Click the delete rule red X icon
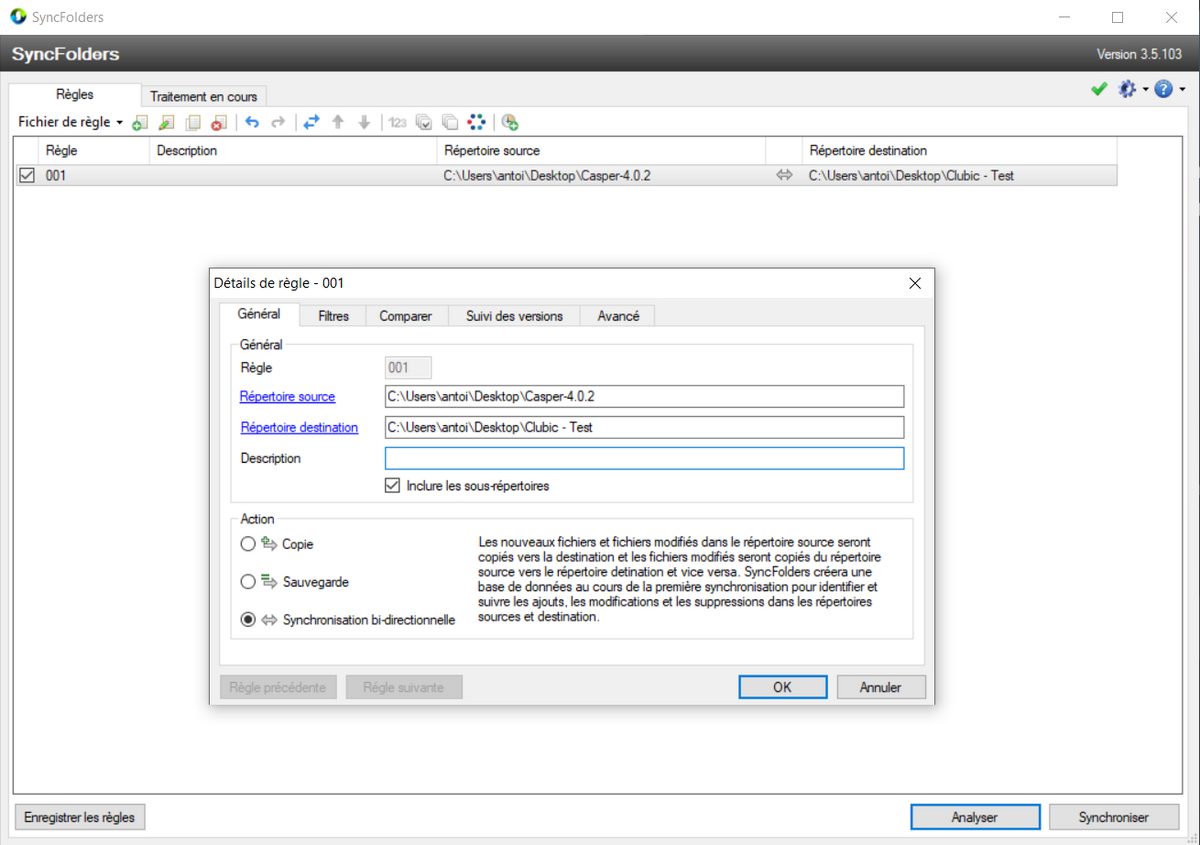 pyautogui.click(x=219, y=122)
